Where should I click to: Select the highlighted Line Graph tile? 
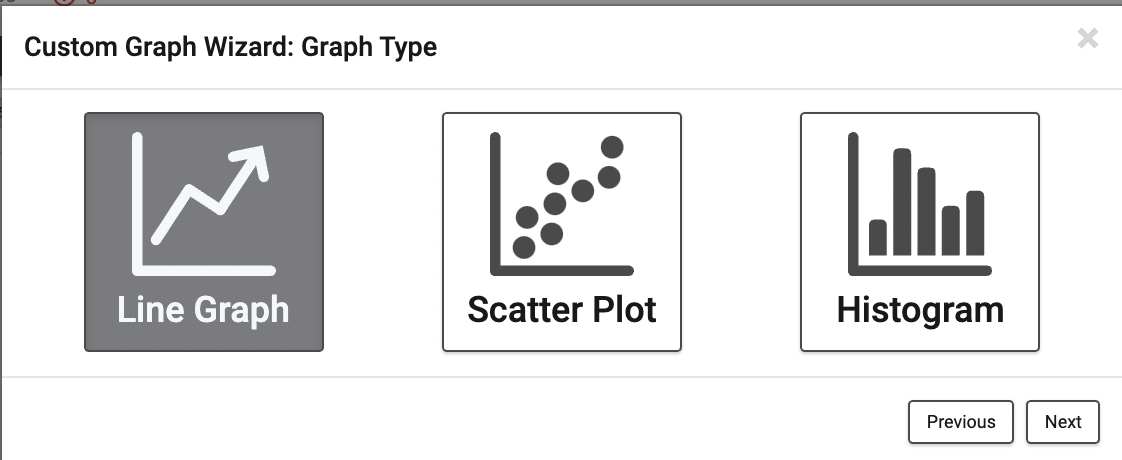pos(204,232)
